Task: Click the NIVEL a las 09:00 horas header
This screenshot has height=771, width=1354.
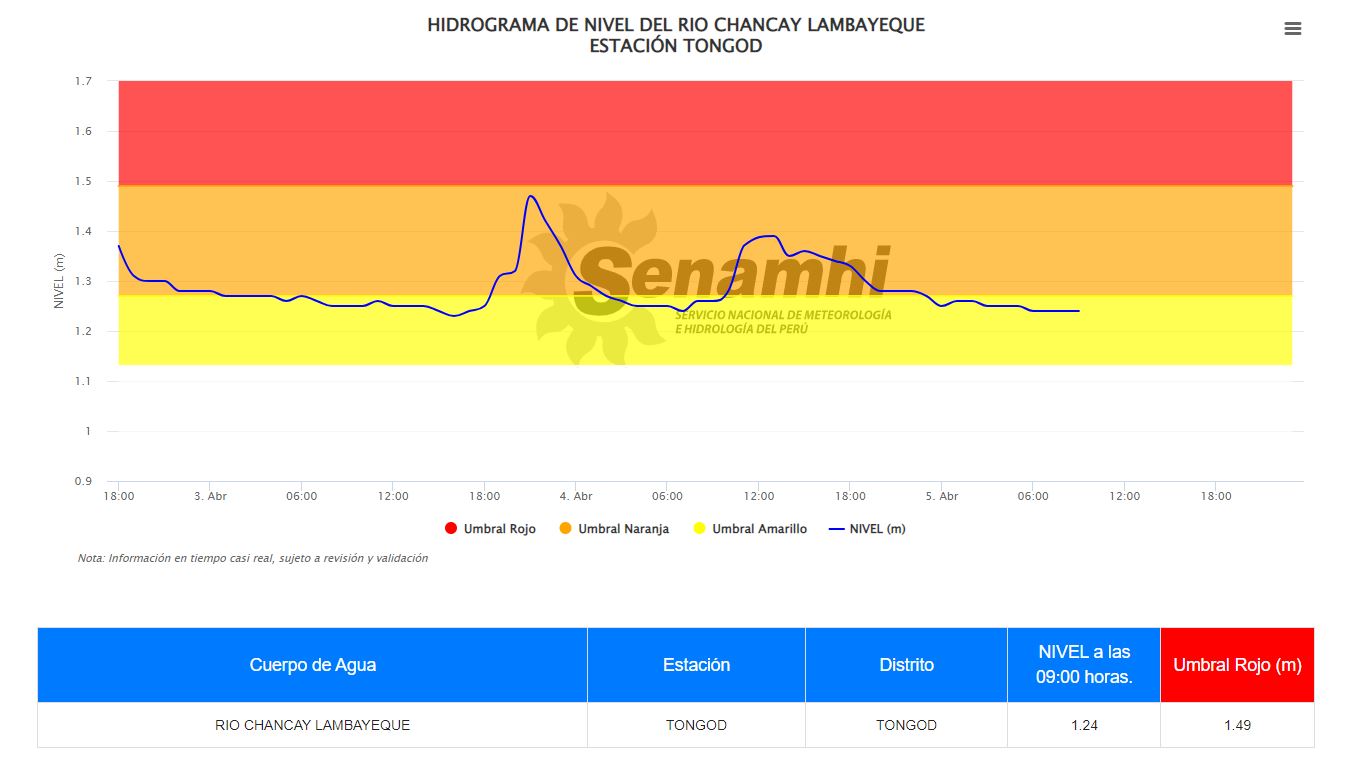Action: pyautogui.click(x=1084, y=665)
